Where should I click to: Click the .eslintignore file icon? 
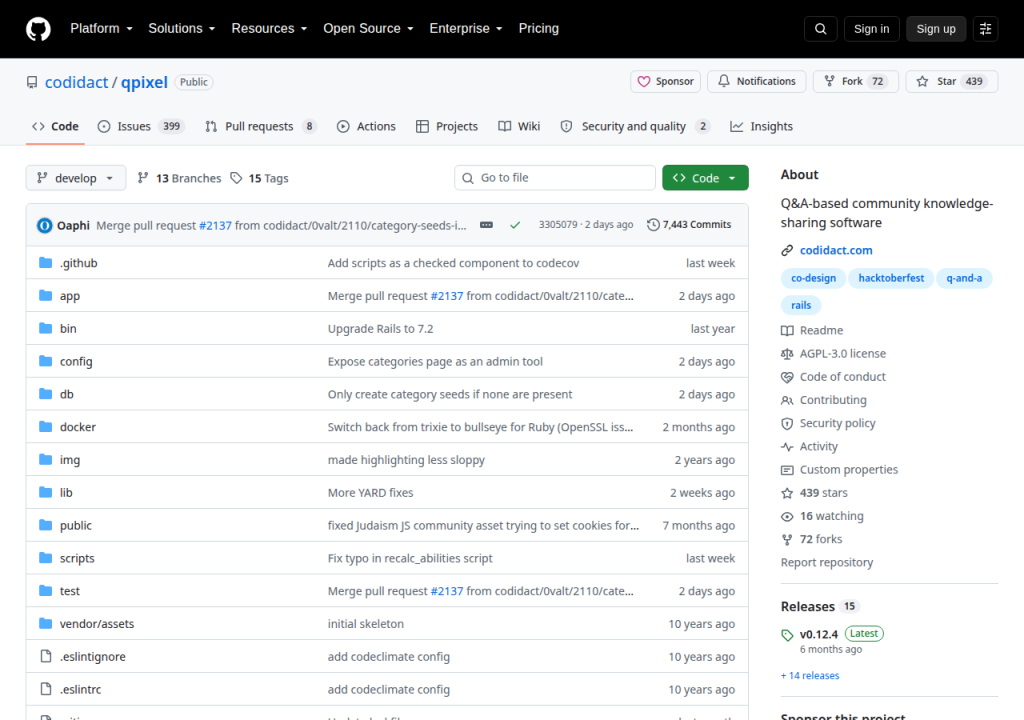point(45,656)
